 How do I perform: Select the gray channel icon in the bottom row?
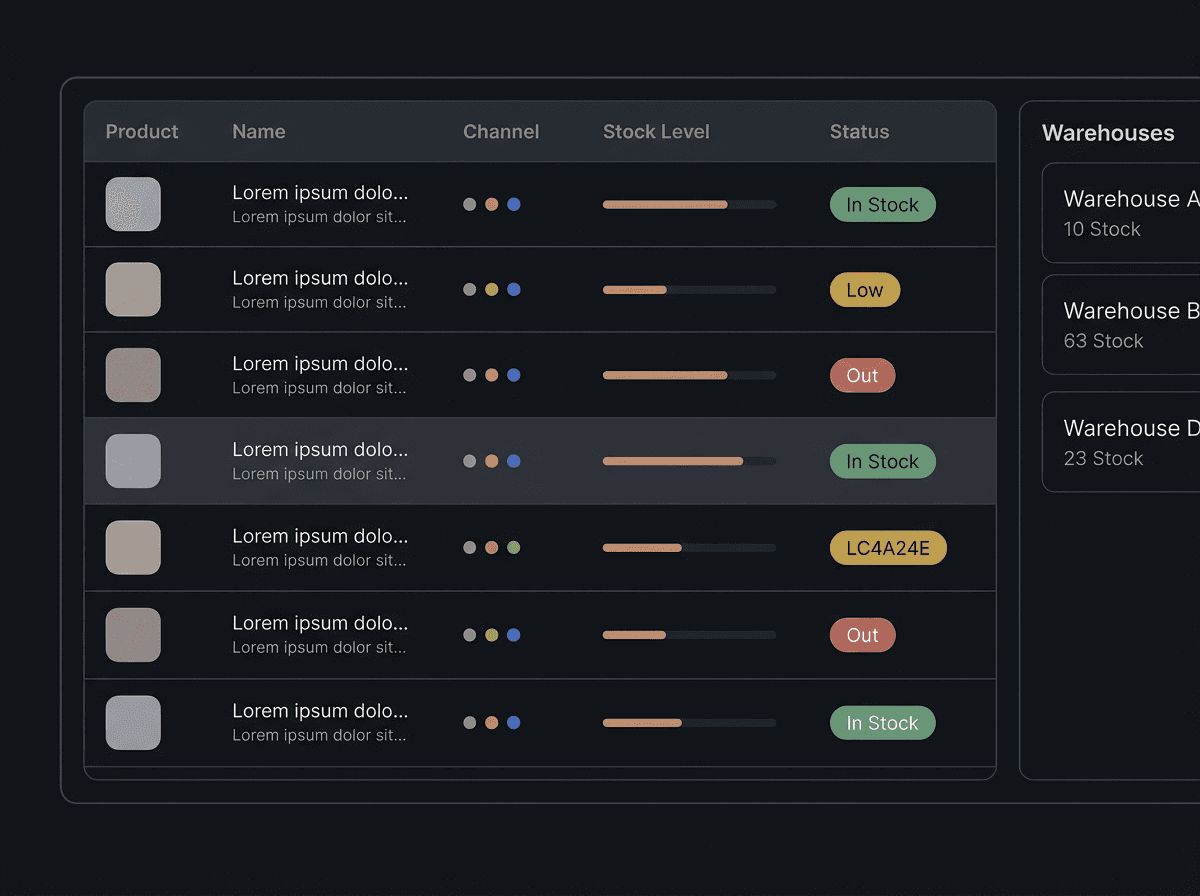click(469, 721)
